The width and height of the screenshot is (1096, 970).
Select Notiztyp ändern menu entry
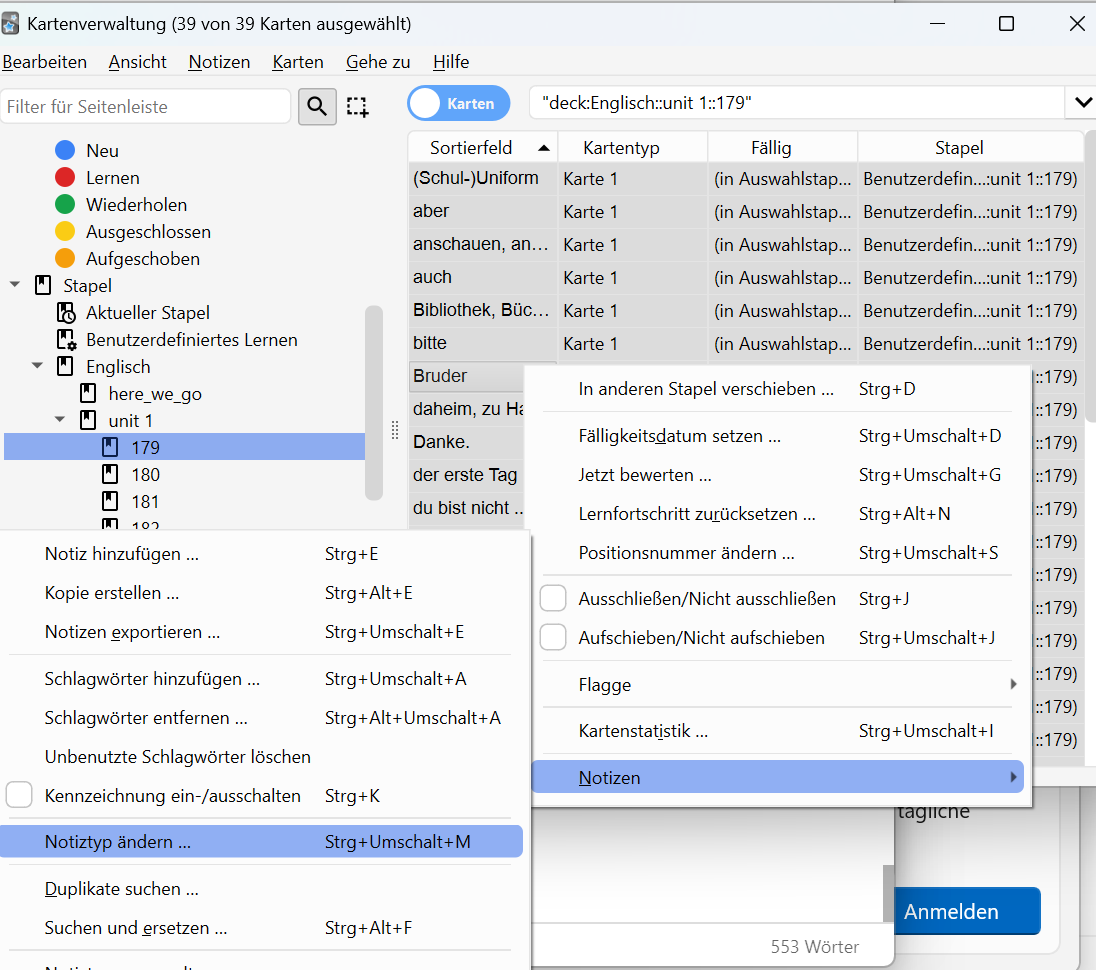click(261, 841)
